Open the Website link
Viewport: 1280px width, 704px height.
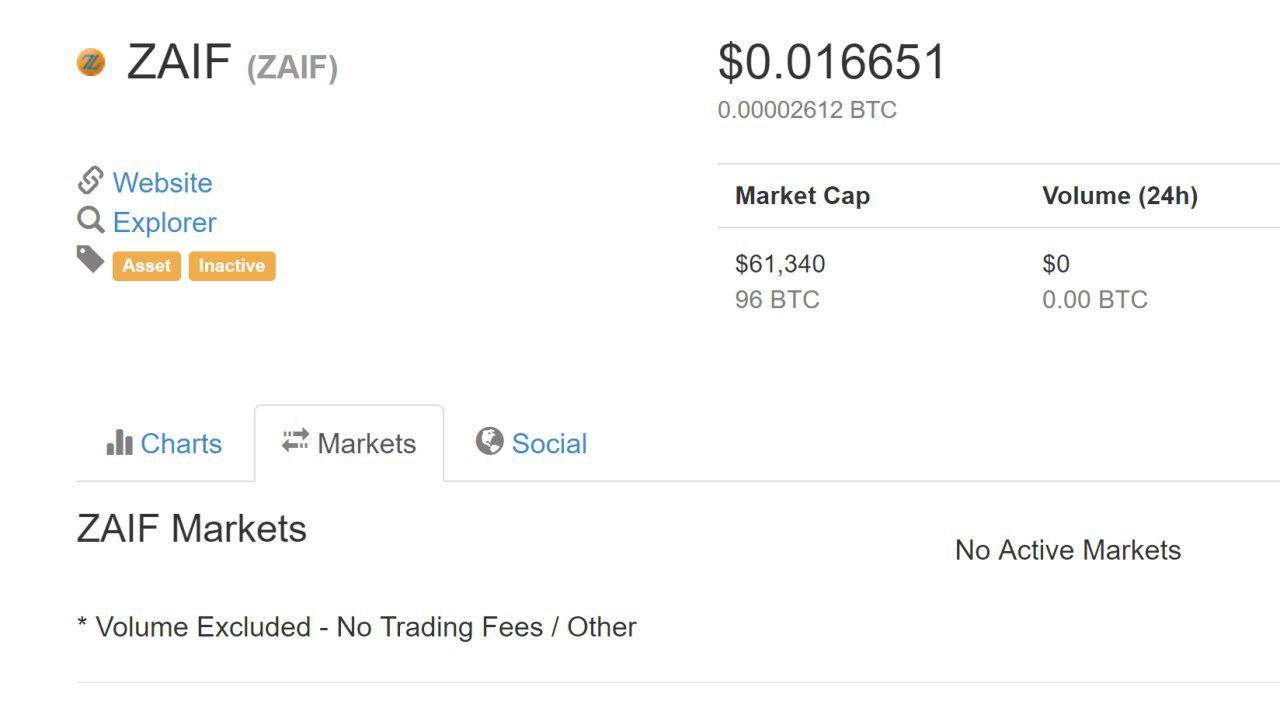[162, 183]
